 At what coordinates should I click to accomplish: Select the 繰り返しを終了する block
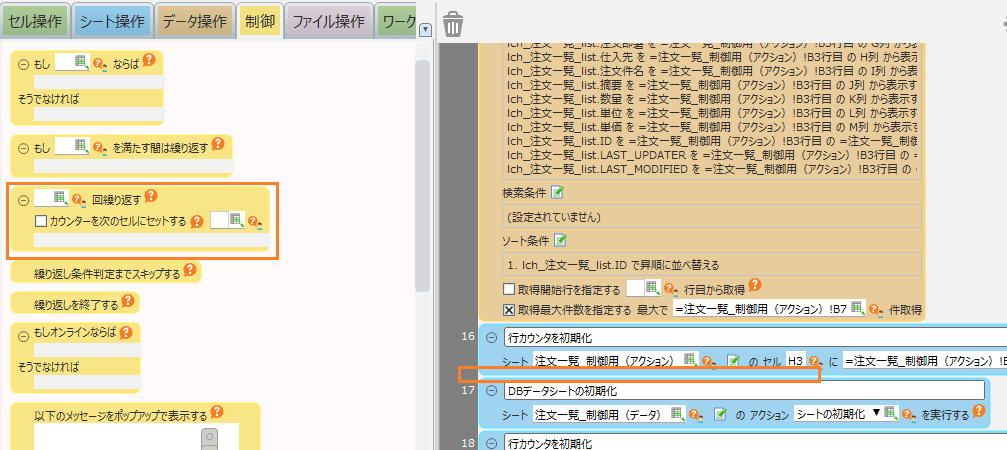tap(76, 304)
